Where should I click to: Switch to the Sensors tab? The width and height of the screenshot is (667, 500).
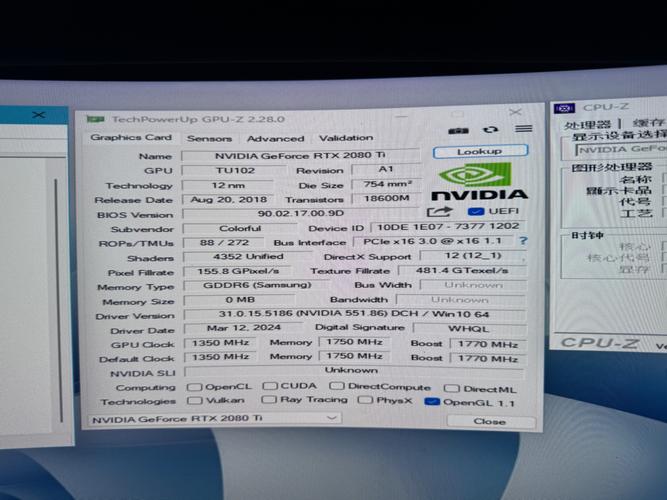(x=209, y=139)
